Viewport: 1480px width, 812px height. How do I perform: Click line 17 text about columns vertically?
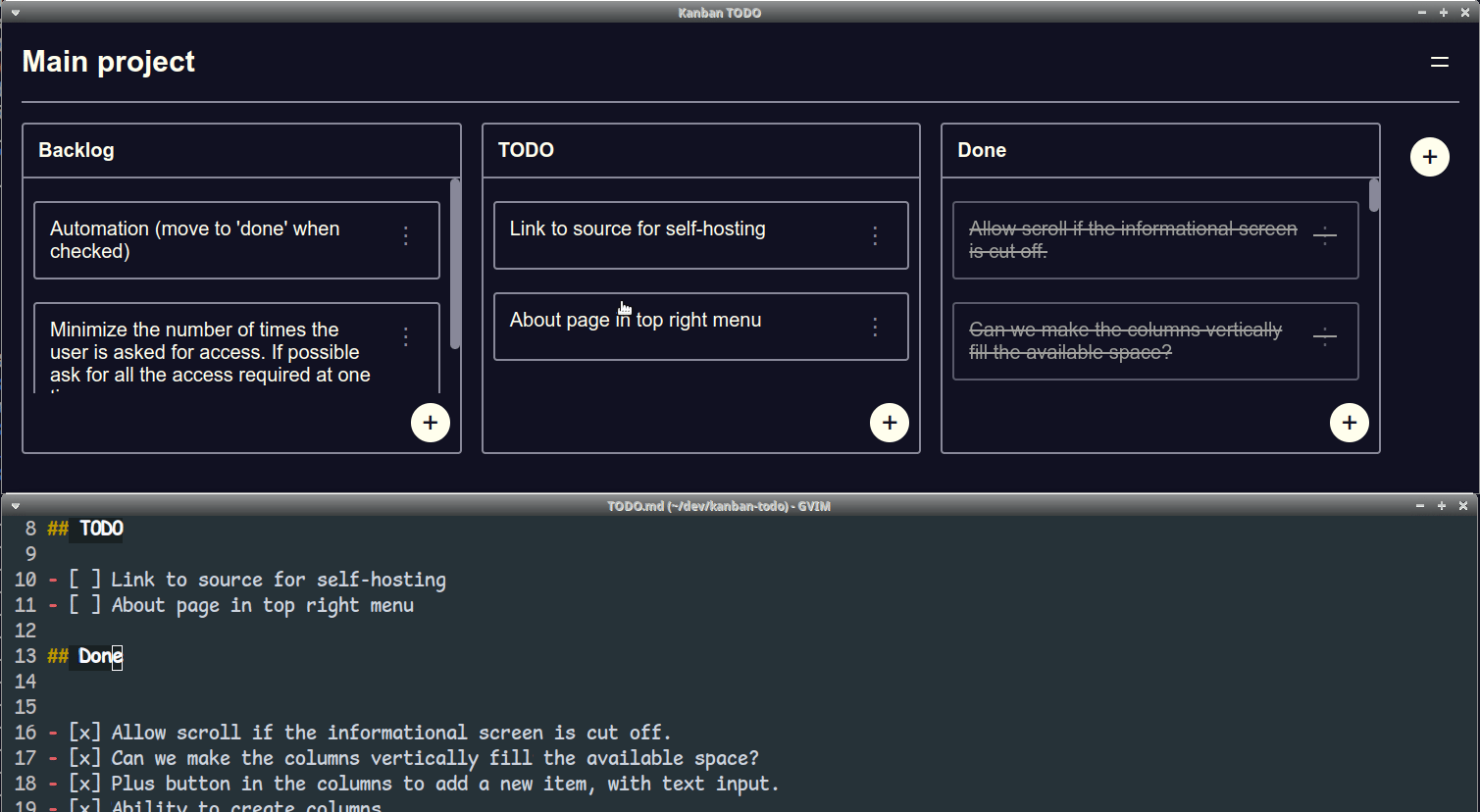pyautogui.click(x=434, y=758)
